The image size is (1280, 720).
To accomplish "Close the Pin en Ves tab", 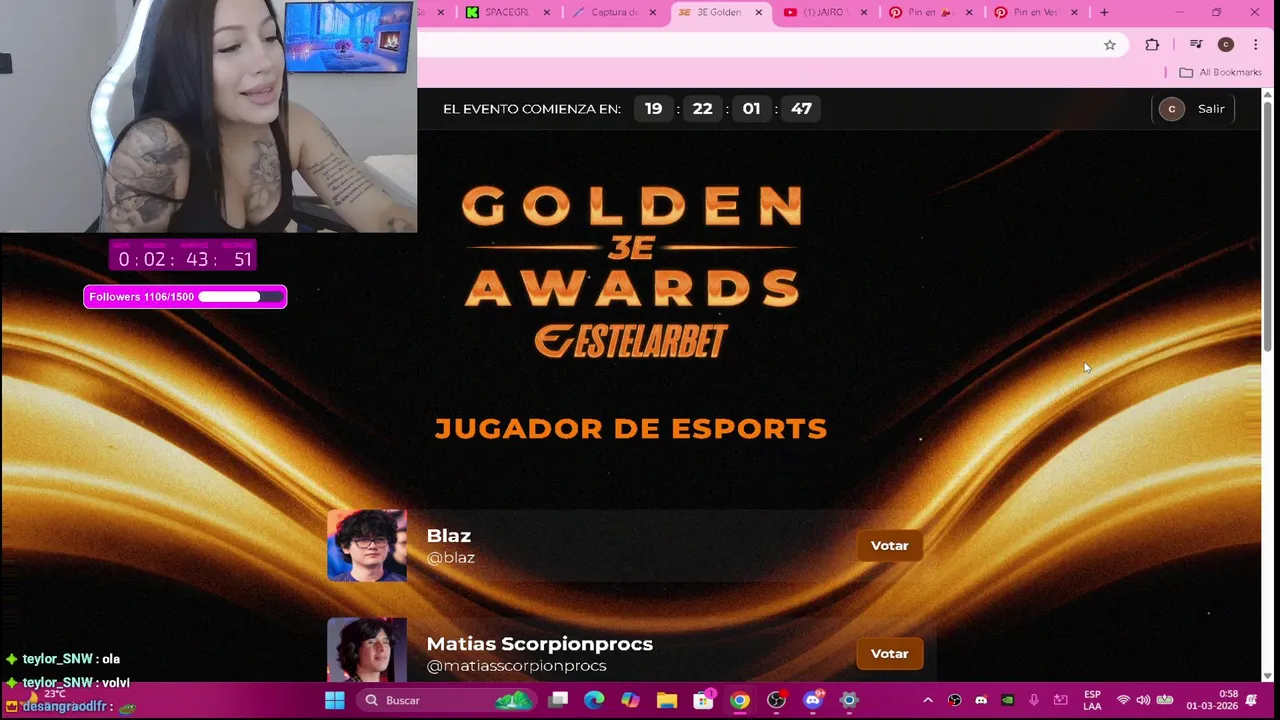I will (x=1075, y=12).
